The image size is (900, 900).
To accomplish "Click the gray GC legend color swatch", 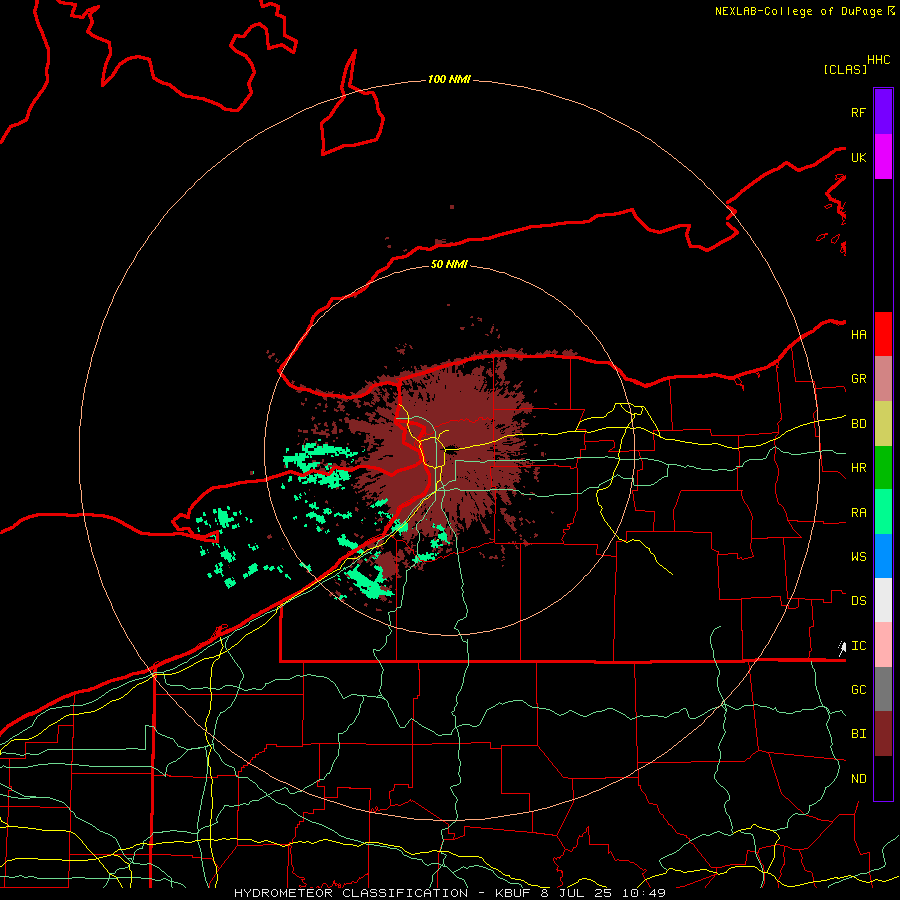I will [883, 689].
